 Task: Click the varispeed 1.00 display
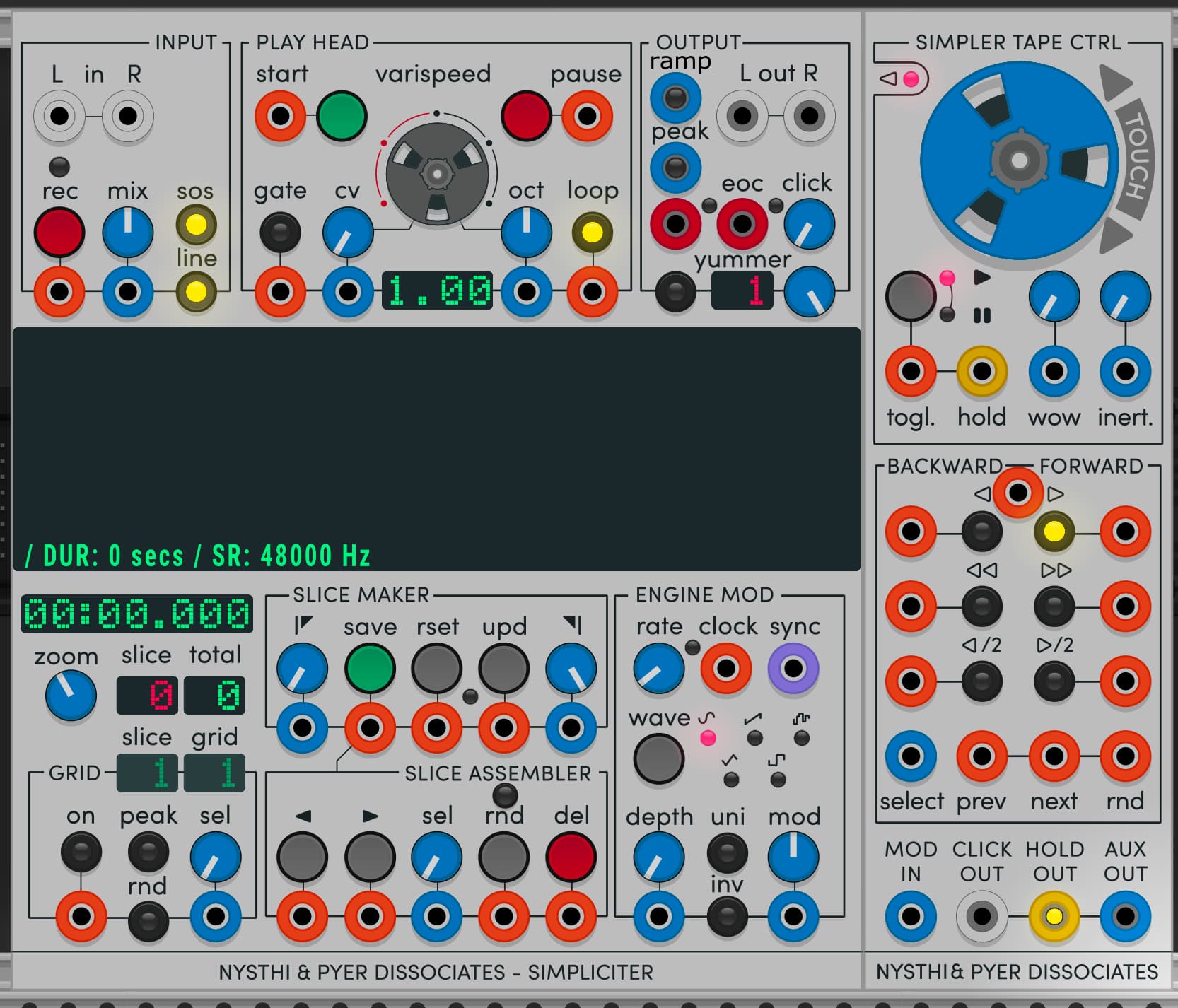pos(438,291)
